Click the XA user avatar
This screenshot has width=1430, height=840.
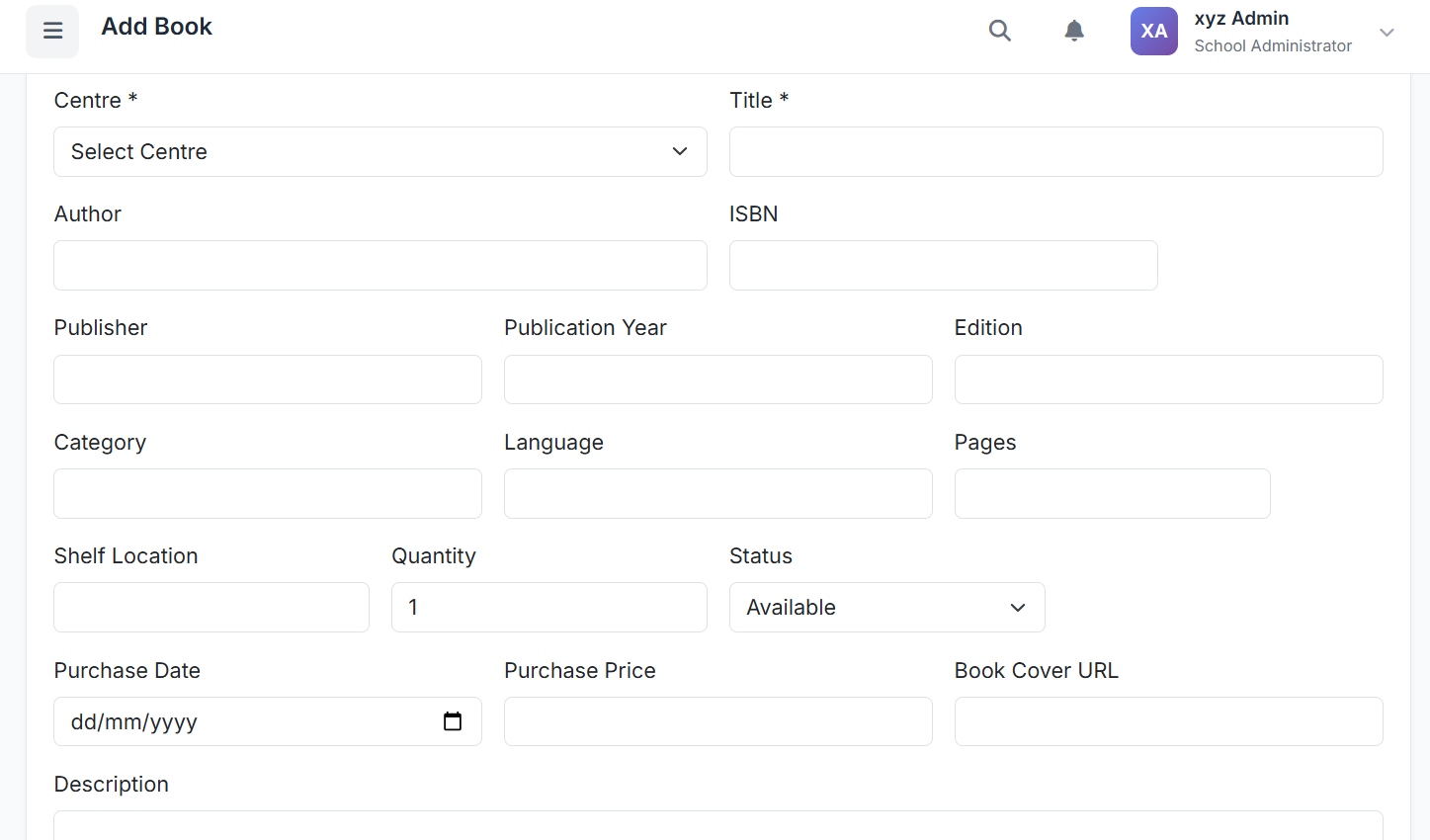point(1153,31)
